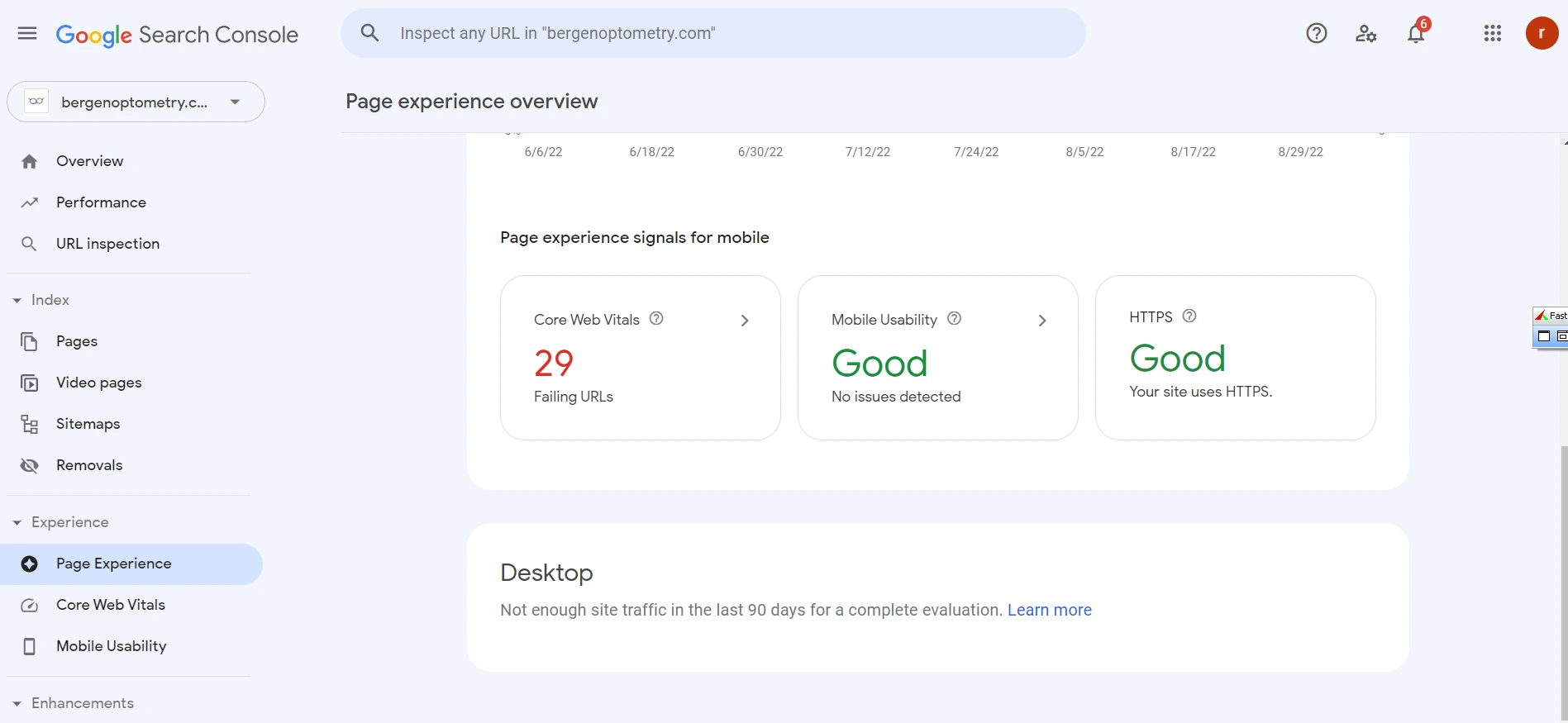The image size is (1568, 723).
Task: Click the Pages document icon
Action: (x=30, y=341)
